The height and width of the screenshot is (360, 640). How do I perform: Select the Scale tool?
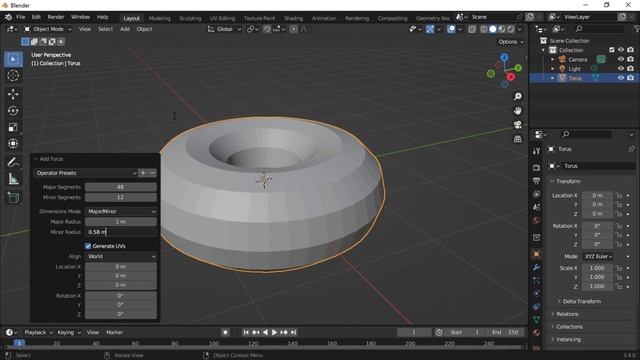point(13,127)
